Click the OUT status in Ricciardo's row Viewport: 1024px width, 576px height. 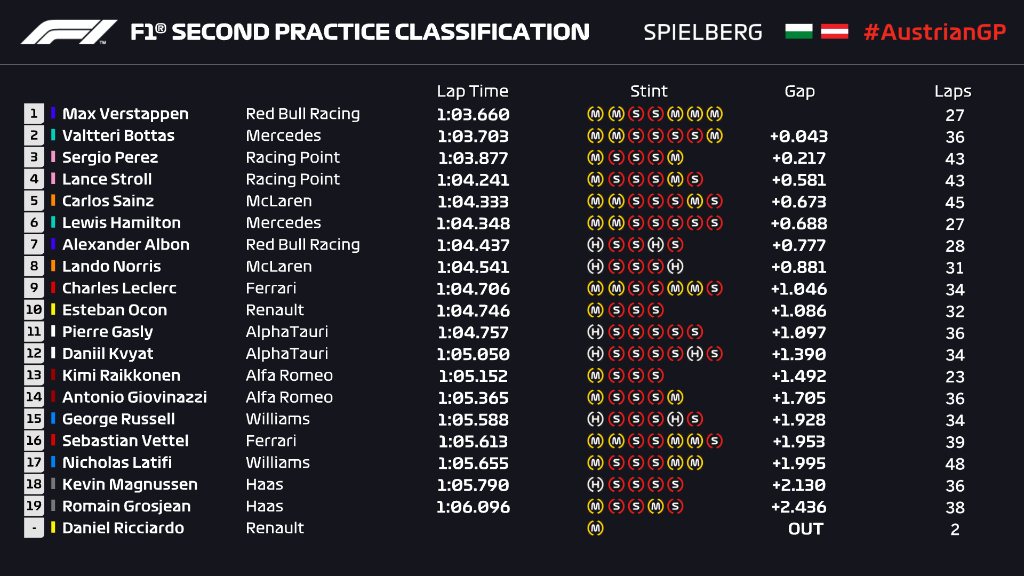click(x=805, y=528)
